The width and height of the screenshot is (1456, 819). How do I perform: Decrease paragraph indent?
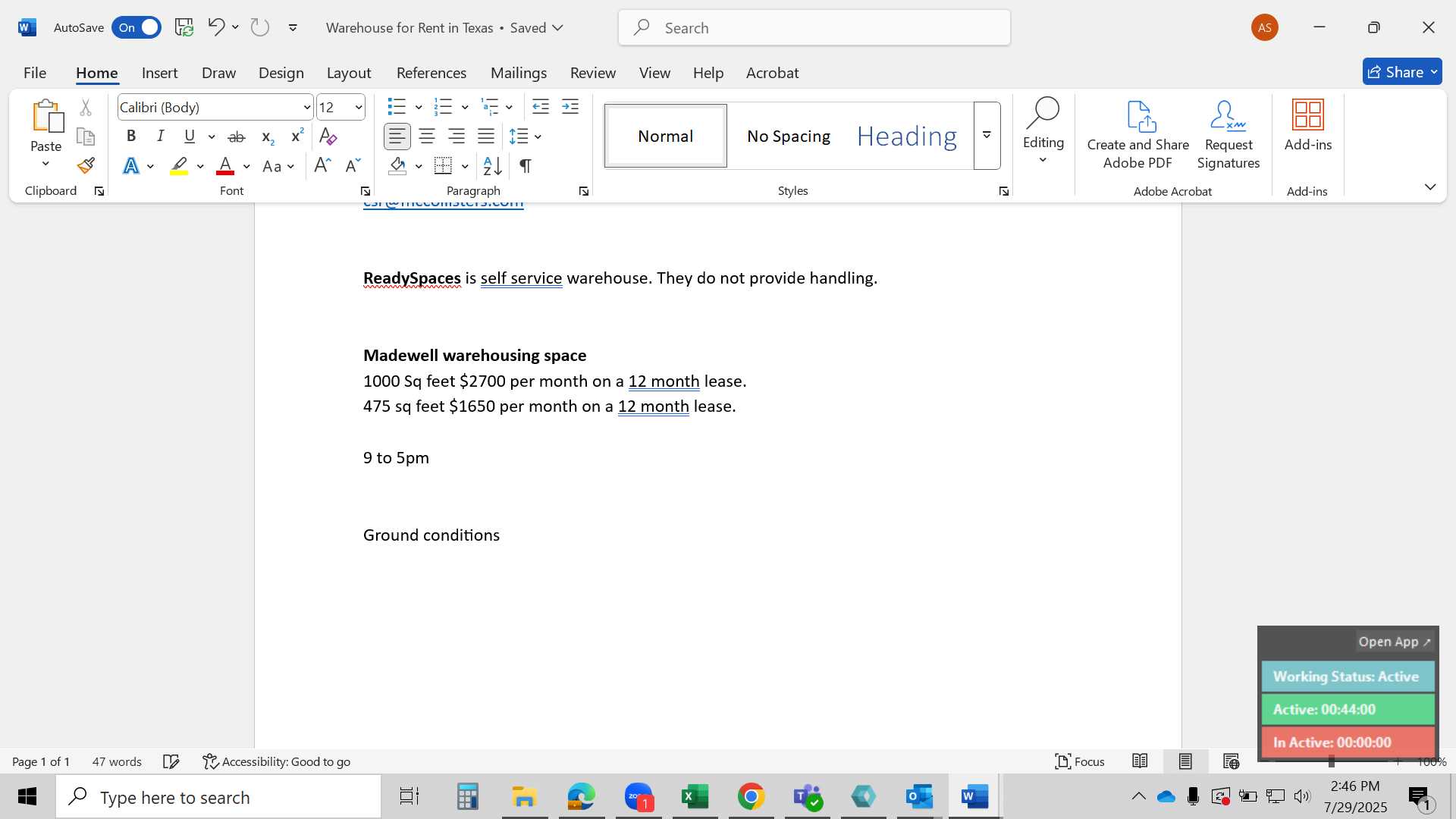(541, 107)
